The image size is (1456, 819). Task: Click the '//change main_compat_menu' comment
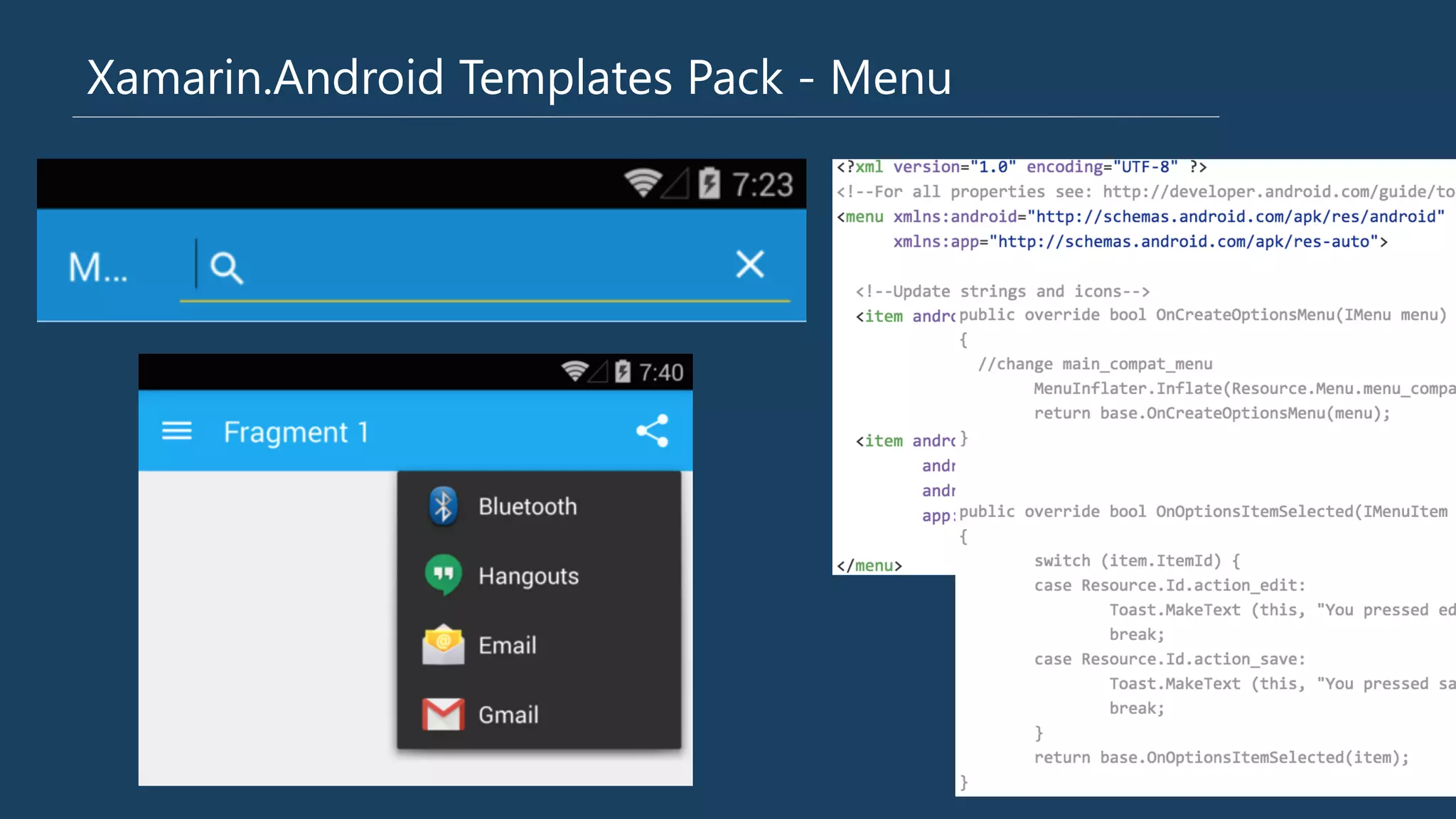click(x=1096, y=364)
